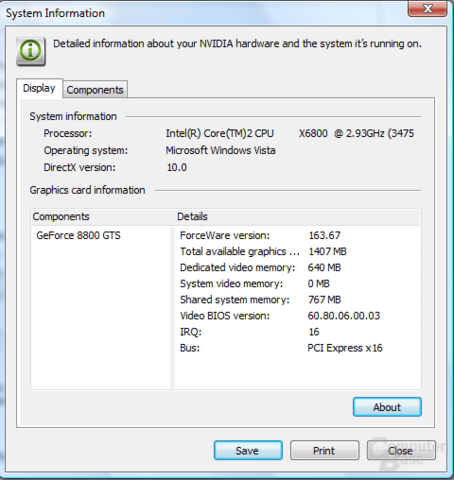
Task: Close the System Information dialog via Close button
Action: point(401,450)
